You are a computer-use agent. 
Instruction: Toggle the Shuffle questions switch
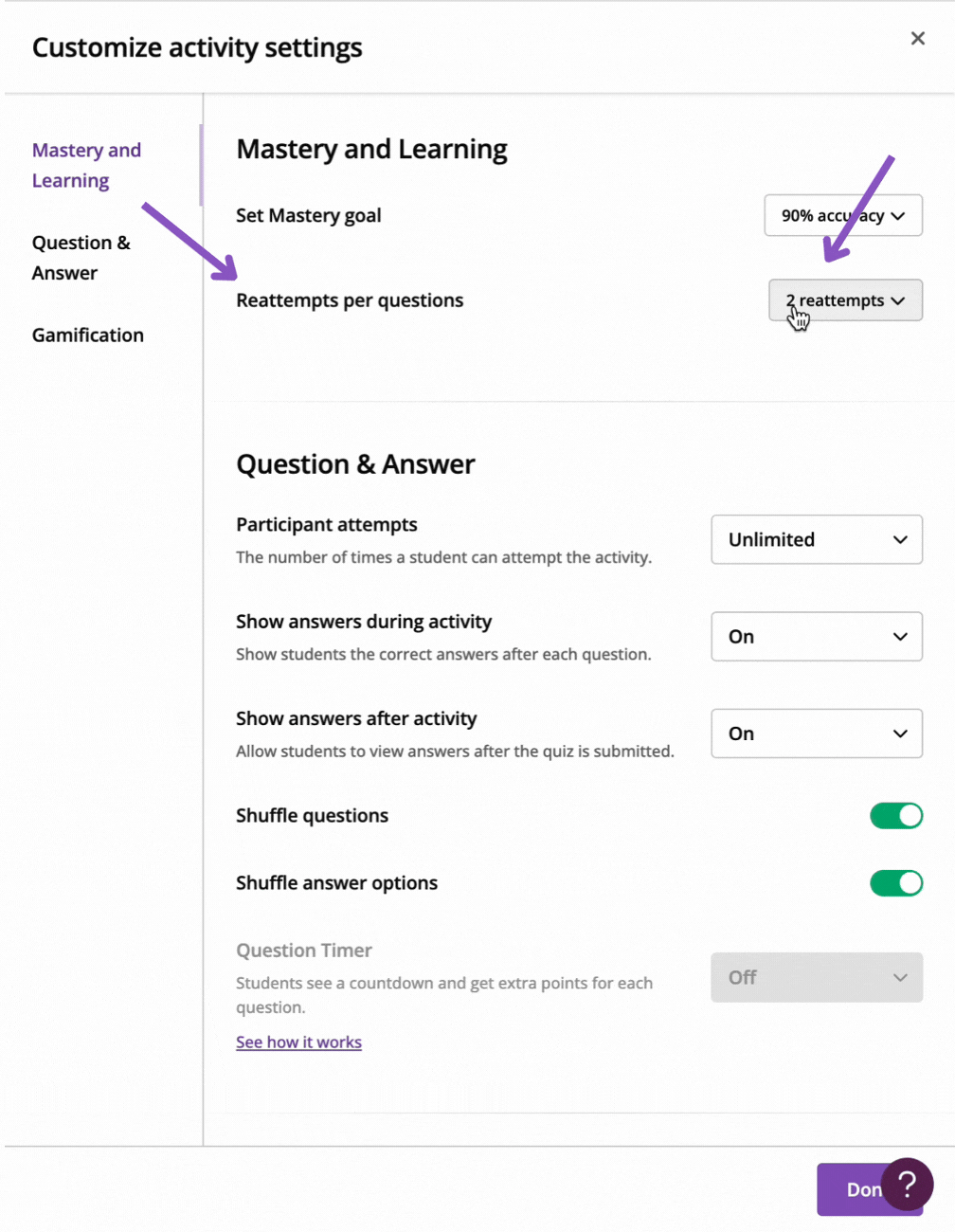click(896, 815)
